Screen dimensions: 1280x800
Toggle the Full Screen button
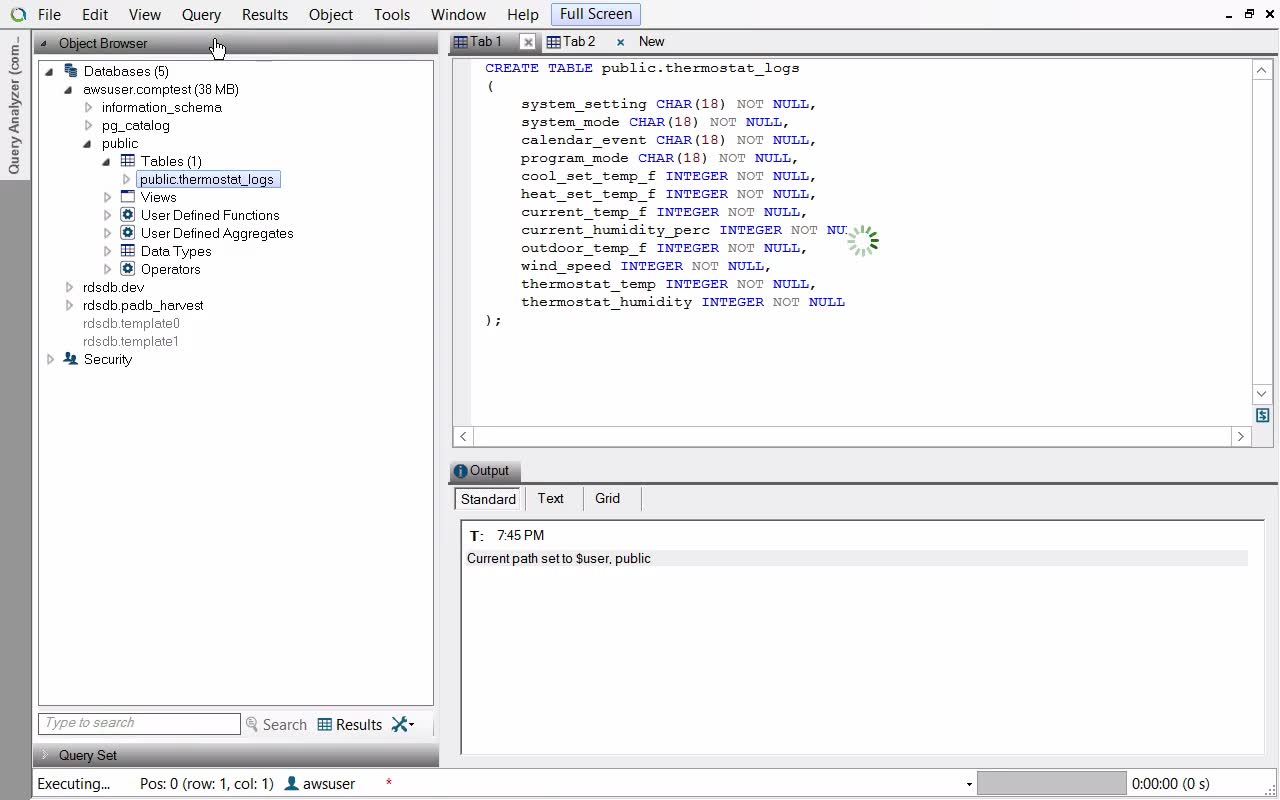click(x=595, y=14)
